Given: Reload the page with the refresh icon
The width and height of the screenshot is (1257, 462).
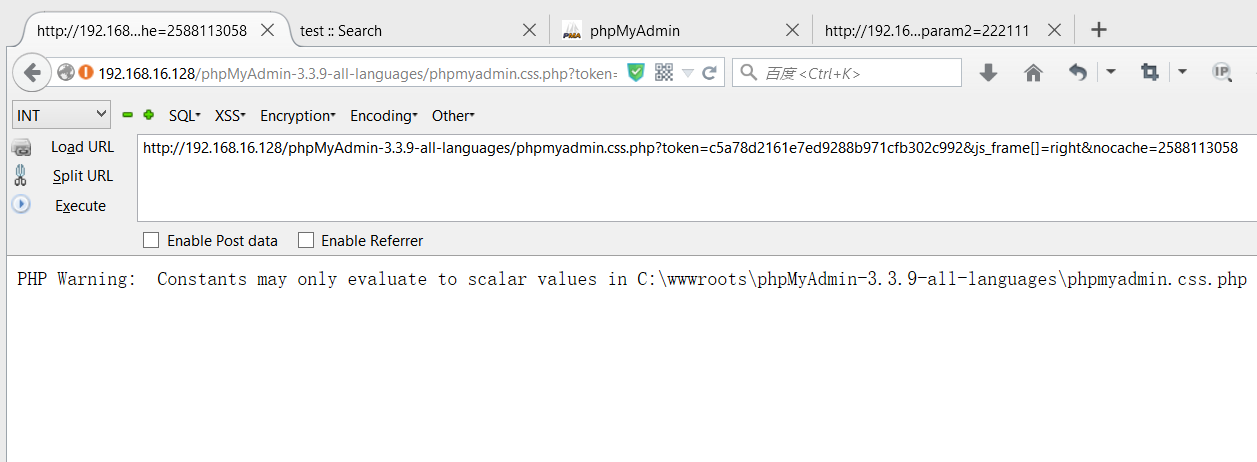Looking at the screenshot, I should point(710,72).
